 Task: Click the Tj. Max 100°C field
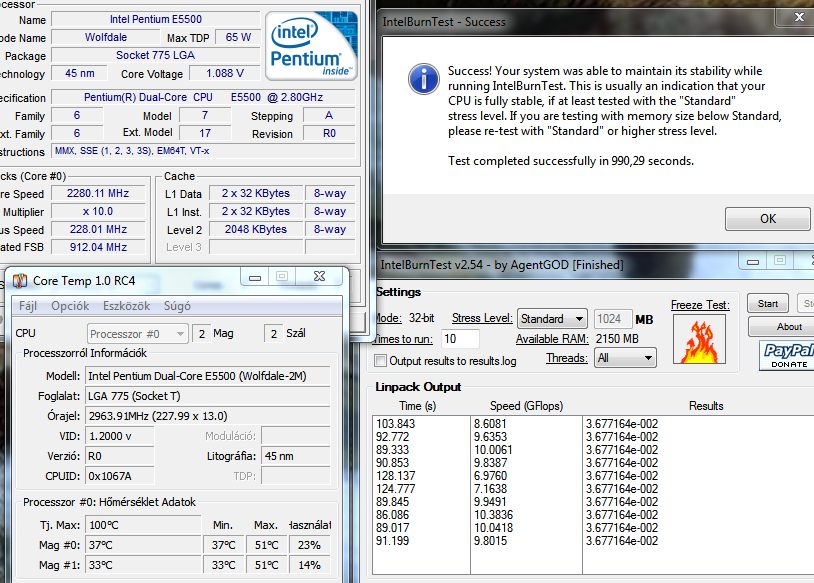pos(143,525)
